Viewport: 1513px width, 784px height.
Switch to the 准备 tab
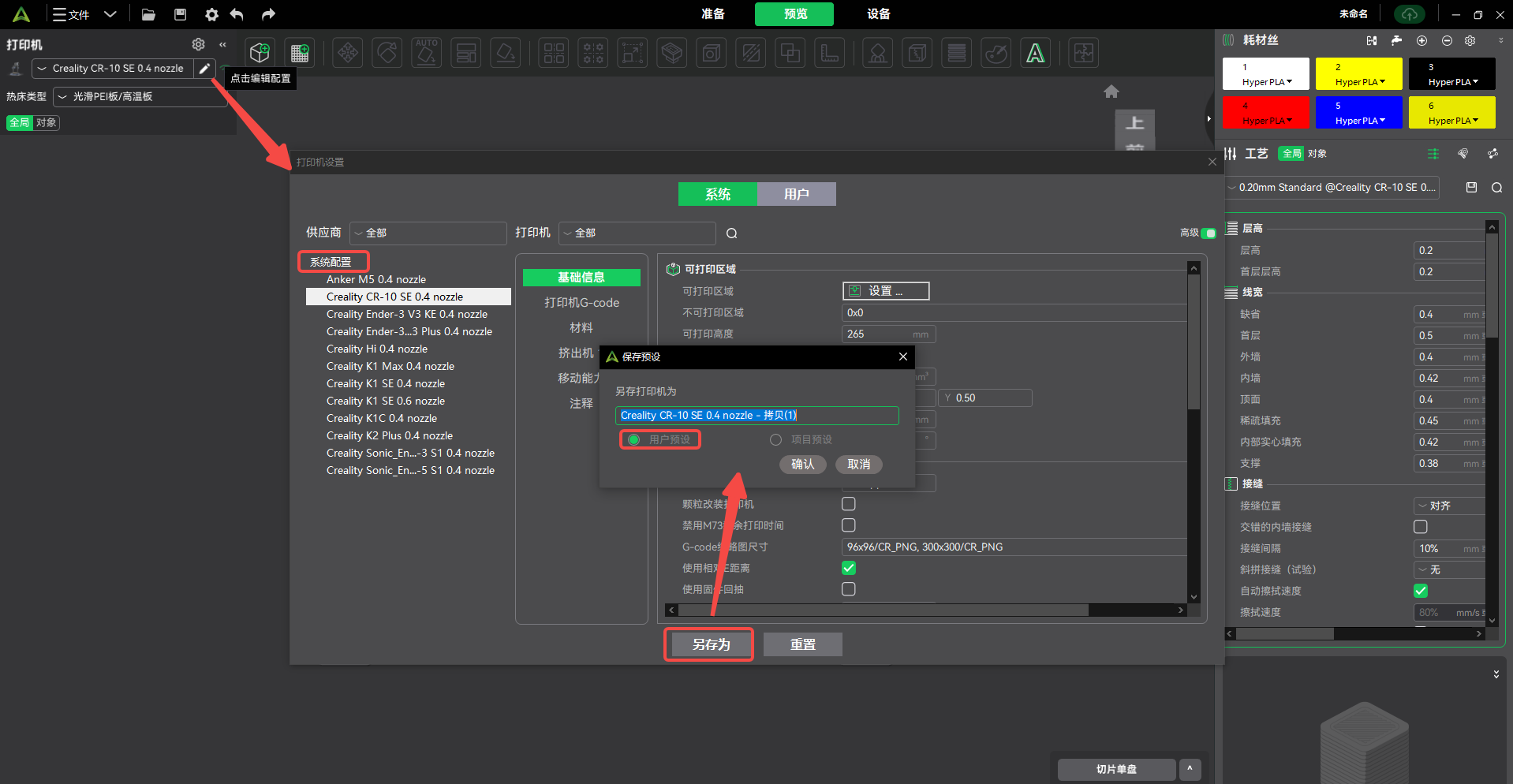pyautogui.click(x=713, y=14)
